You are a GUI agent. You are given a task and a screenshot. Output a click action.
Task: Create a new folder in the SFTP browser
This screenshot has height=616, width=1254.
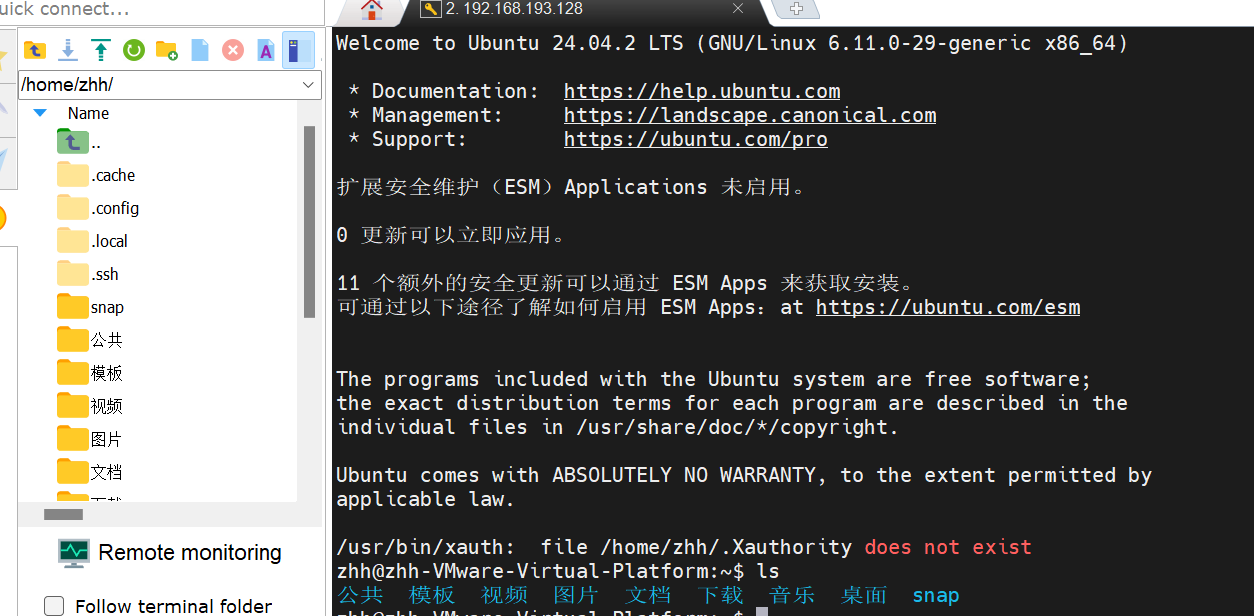(x=167, y=50)
